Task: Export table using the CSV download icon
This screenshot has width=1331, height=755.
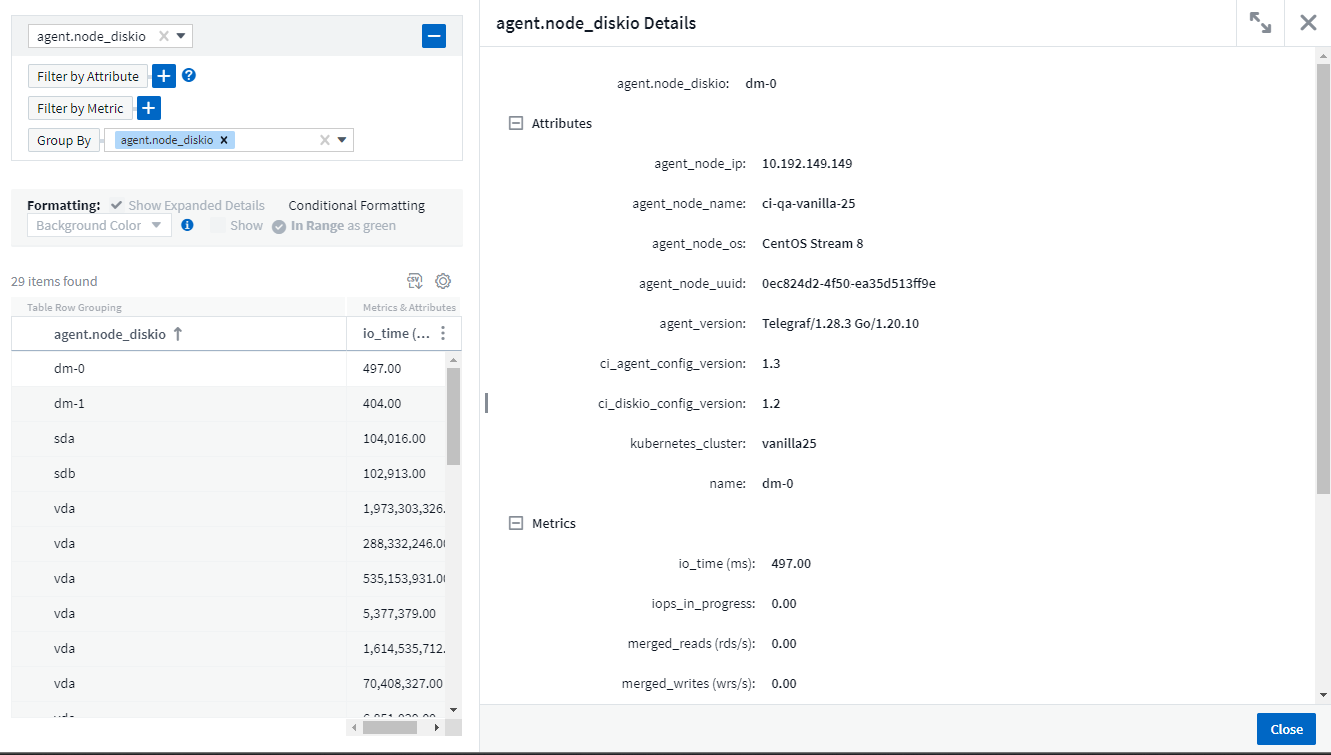Action: tap(415, 281)
